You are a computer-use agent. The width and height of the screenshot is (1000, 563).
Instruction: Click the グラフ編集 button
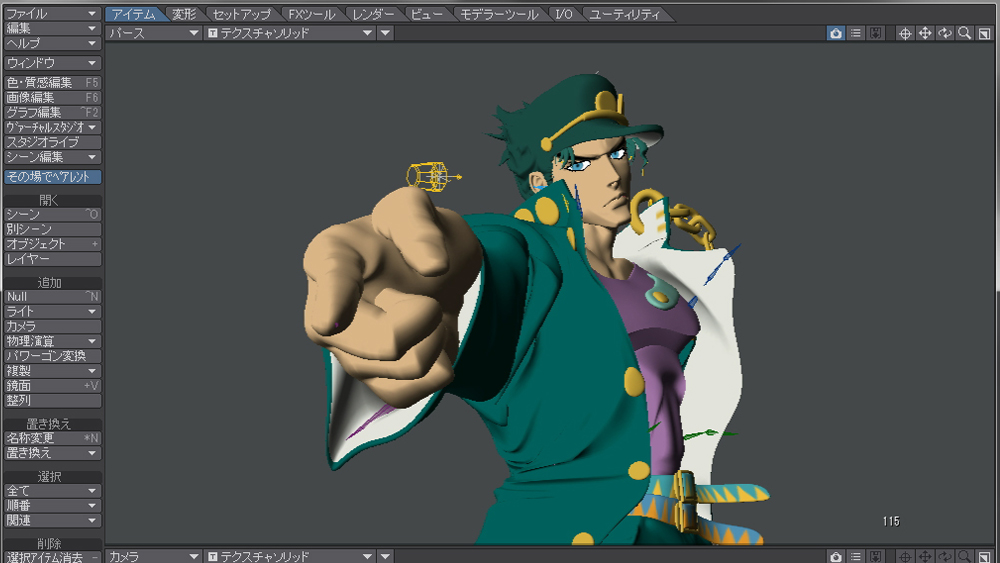[x=52, y=112]
